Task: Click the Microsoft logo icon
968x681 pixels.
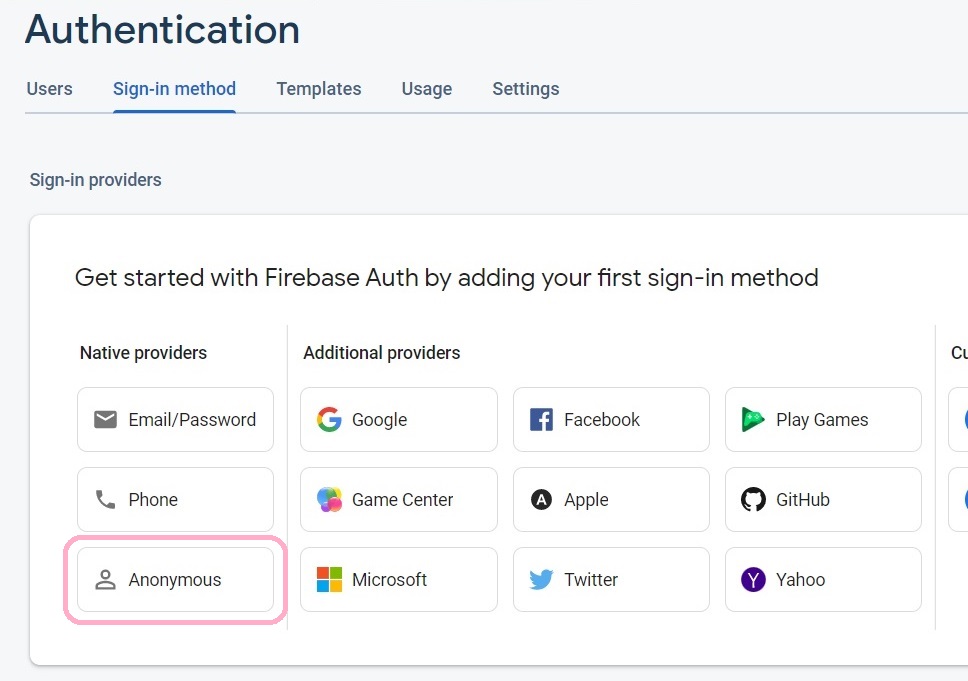Action: (329, 580)
